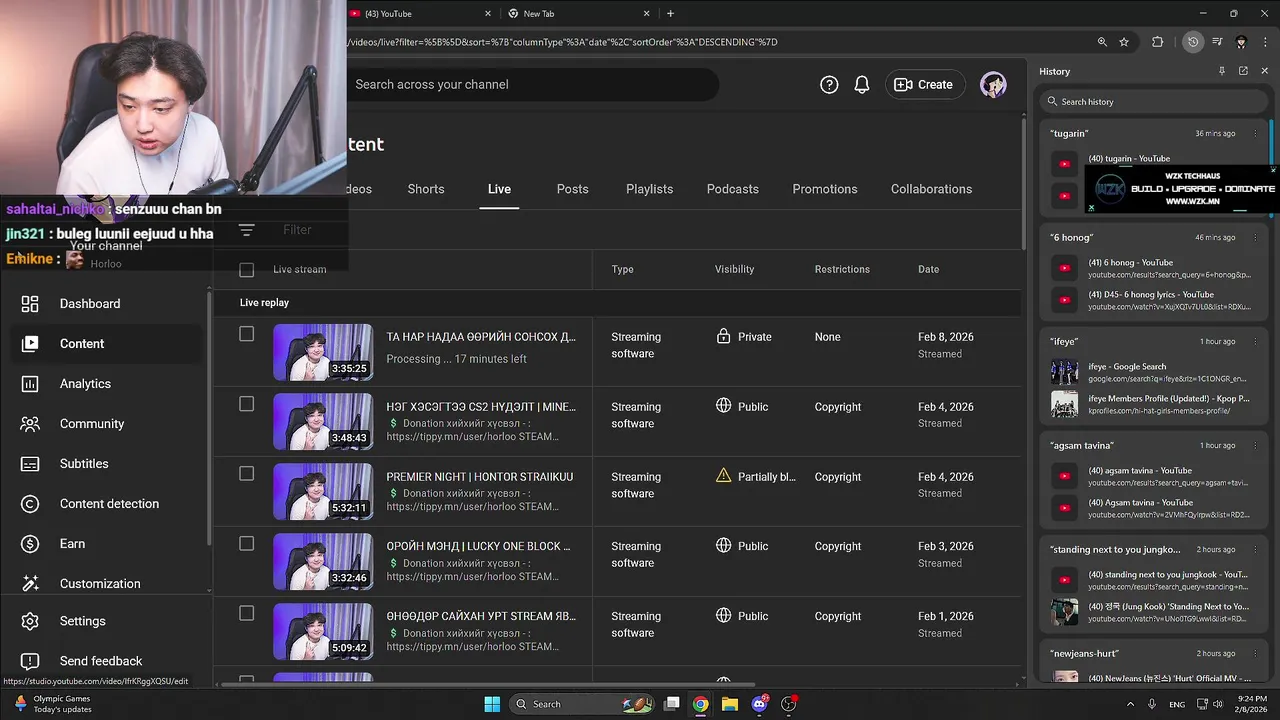Open the Partially blocked visibility of PREMIER NIGHT
The image size is (1280, 720).
(x=756, y=477)
